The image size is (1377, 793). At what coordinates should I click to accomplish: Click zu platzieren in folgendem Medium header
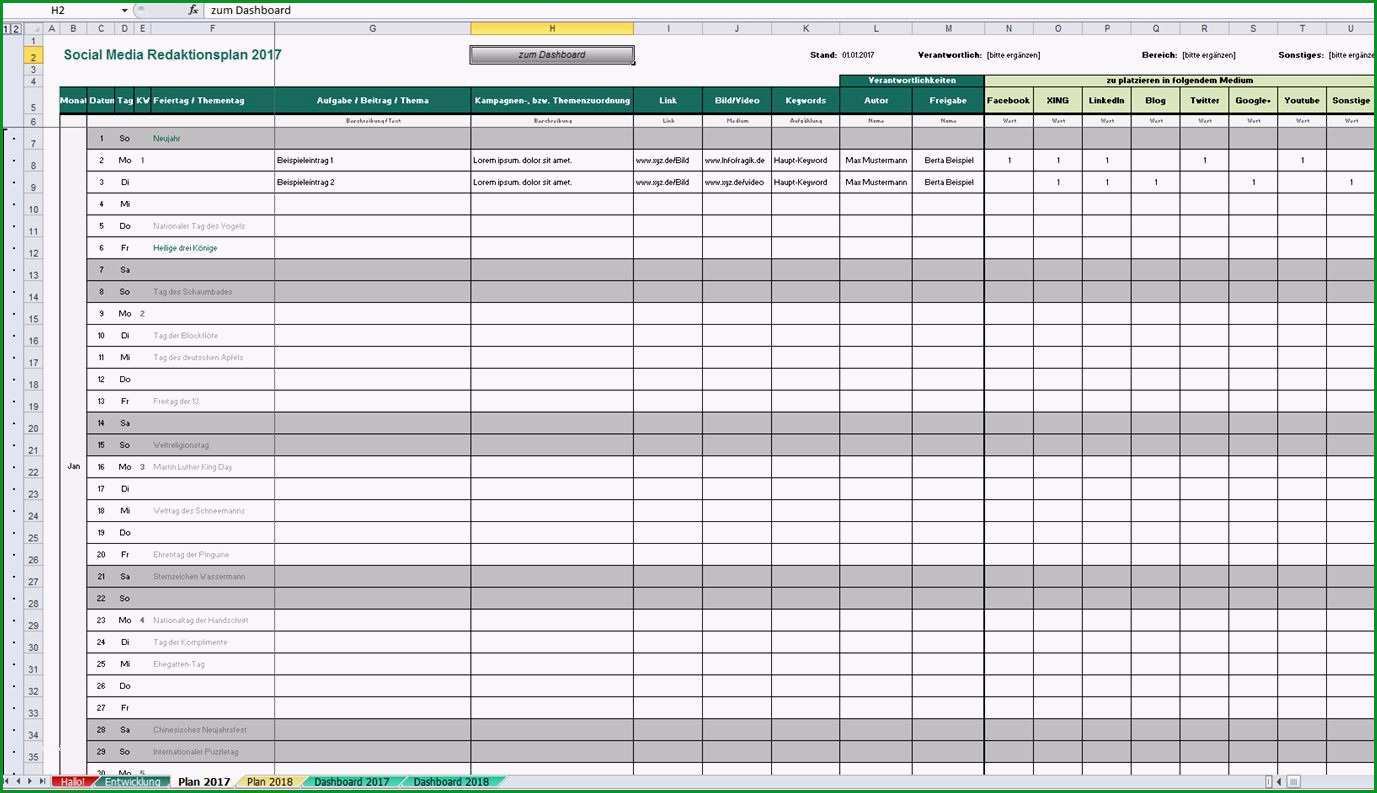pyautogui.click(x=1180, y=80)
